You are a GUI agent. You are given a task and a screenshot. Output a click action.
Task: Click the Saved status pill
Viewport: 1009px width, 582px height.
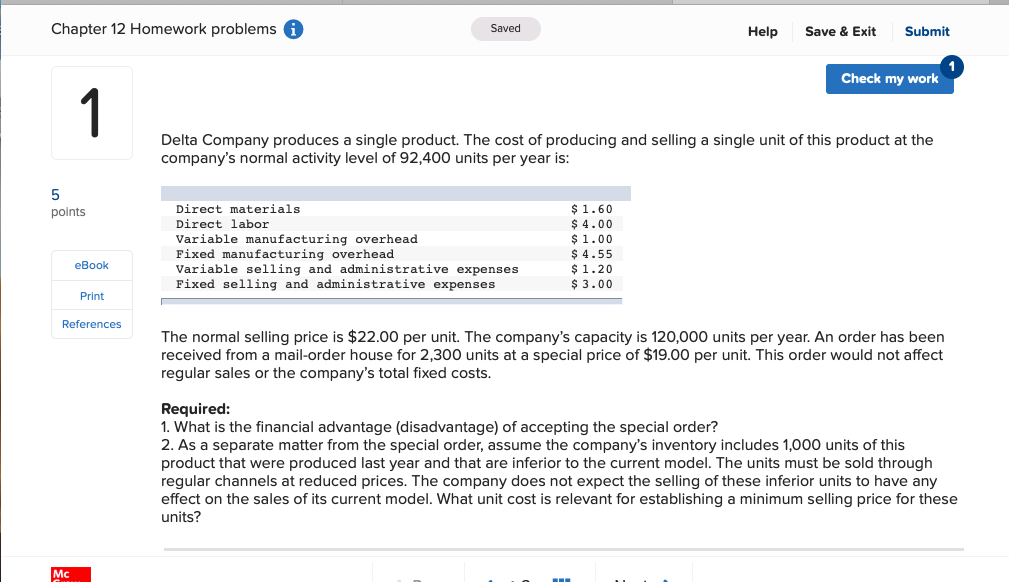[505, 29]
